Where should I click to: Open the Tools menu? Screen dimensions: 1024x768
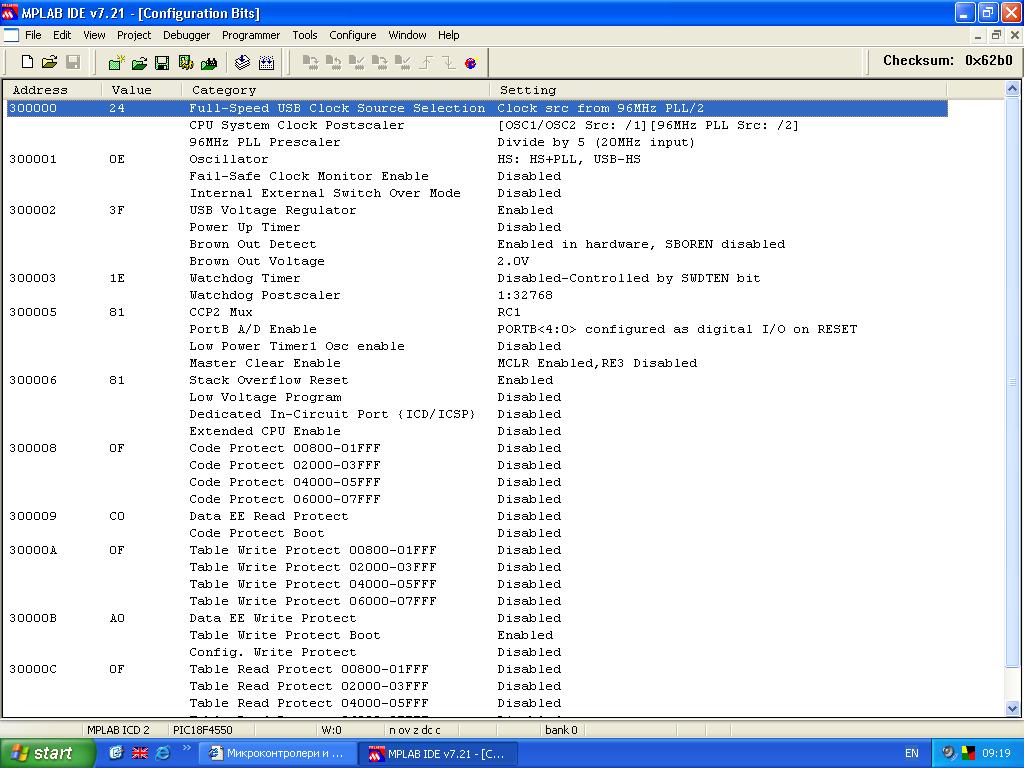click(x=304, y=35)
